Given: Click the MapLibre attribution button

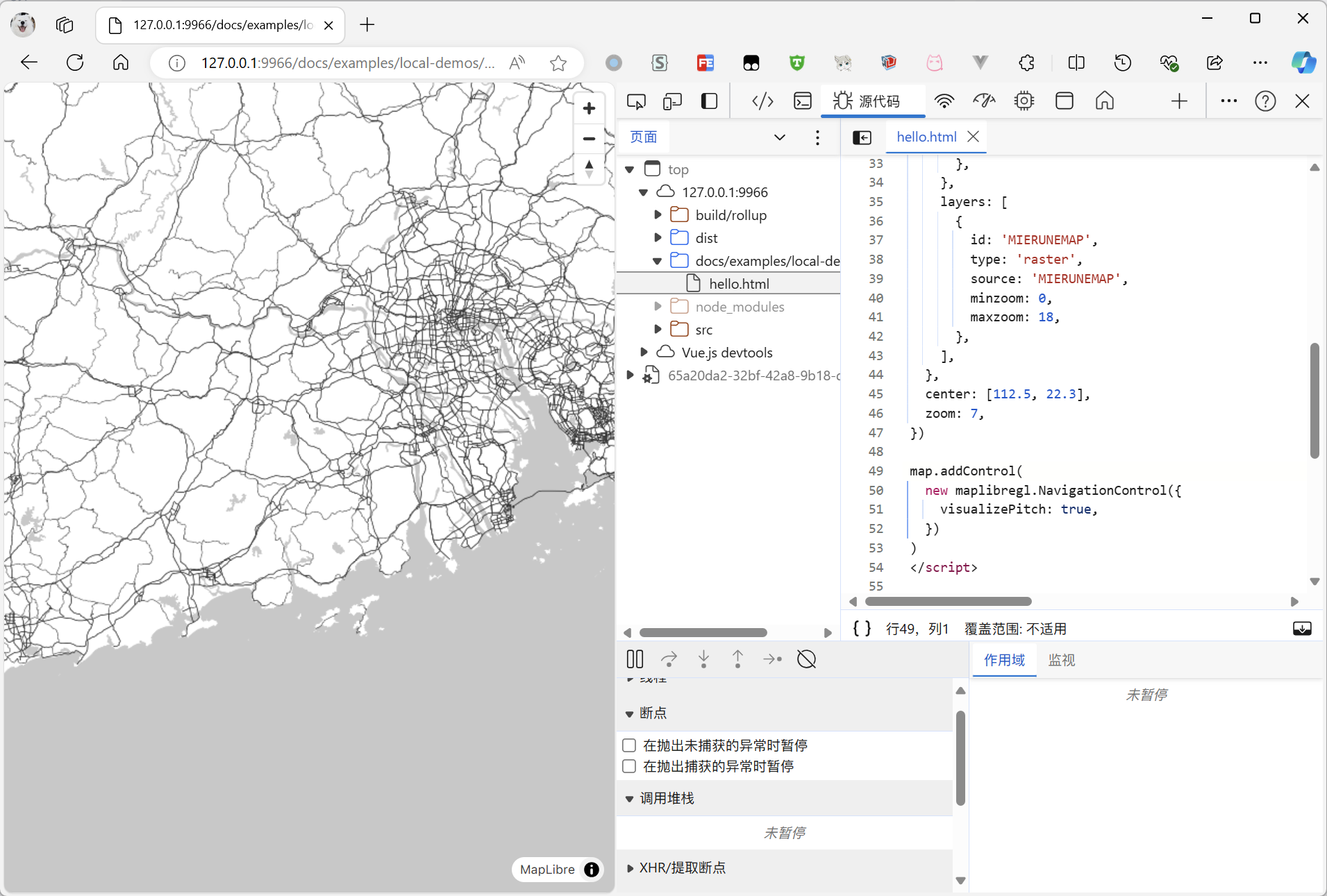Looking at the screenshot, I should coord(591,869).
